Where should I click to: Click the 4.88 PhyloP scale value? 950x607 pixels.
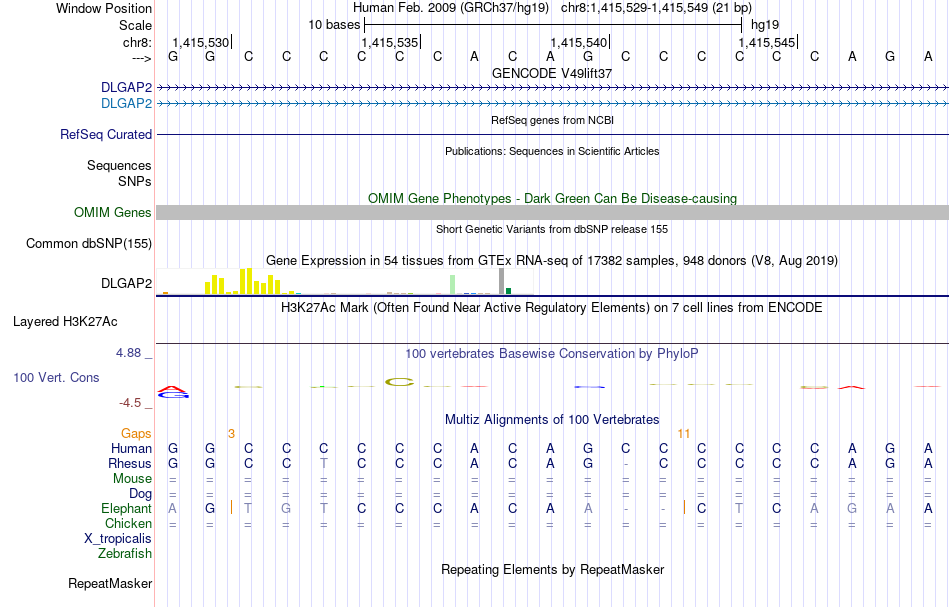(128, 353)
